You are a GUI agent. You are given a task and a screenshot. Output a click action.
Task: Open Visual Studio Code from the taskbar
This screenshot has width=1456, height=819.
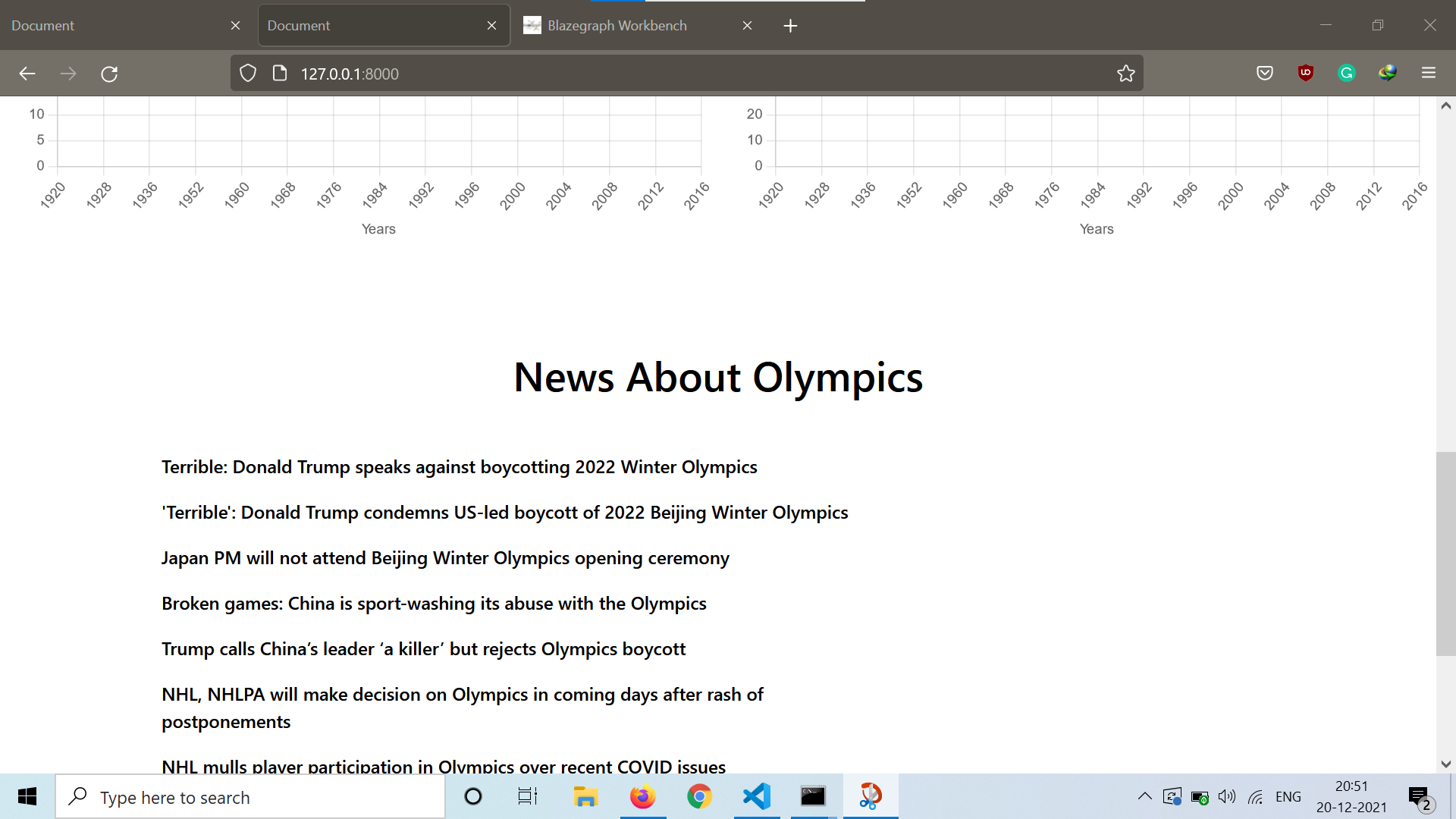[x=757, y=796]
